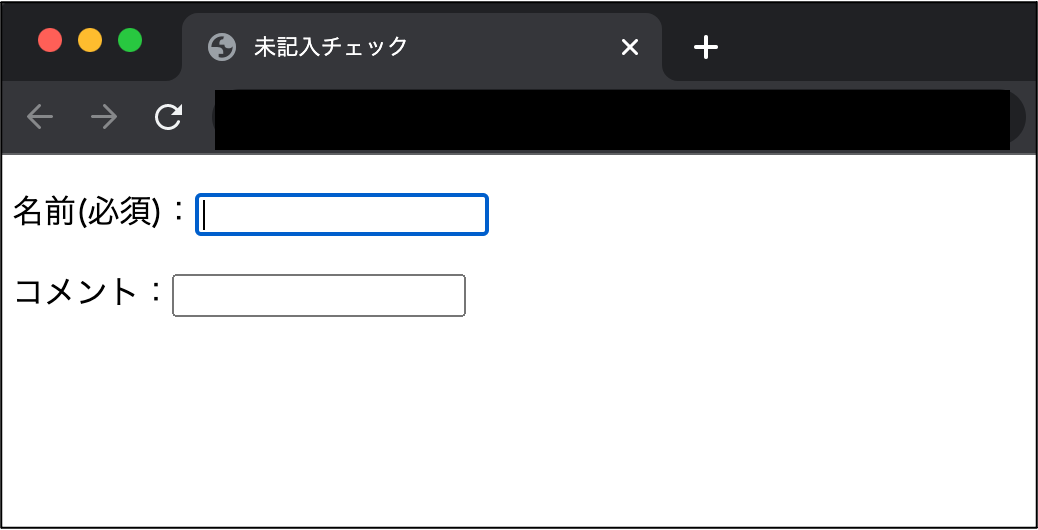This screenshot has height=530, width=1038.
Task: Click the green fullscreen window button
Action: (x=130, y=40)
